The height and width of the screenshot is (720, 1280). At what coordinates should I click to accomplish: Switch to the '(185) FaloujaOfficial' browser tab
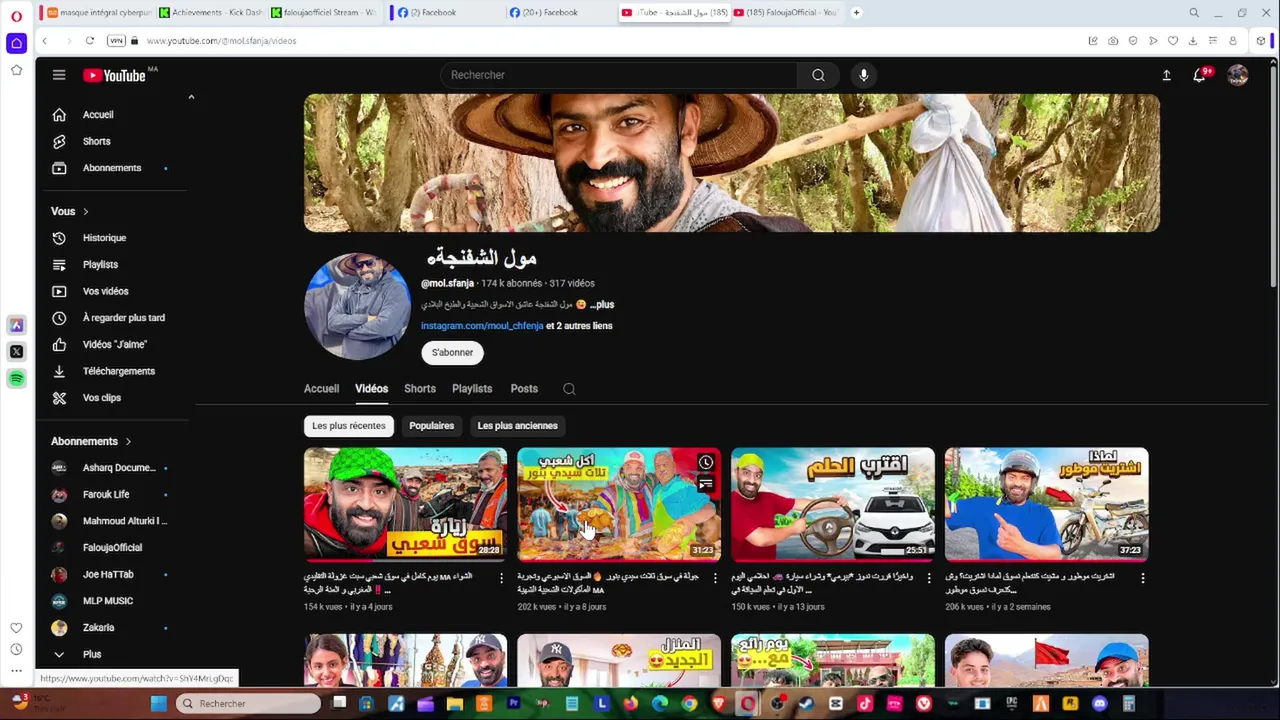pyautogui.click(x=788, y=12)
